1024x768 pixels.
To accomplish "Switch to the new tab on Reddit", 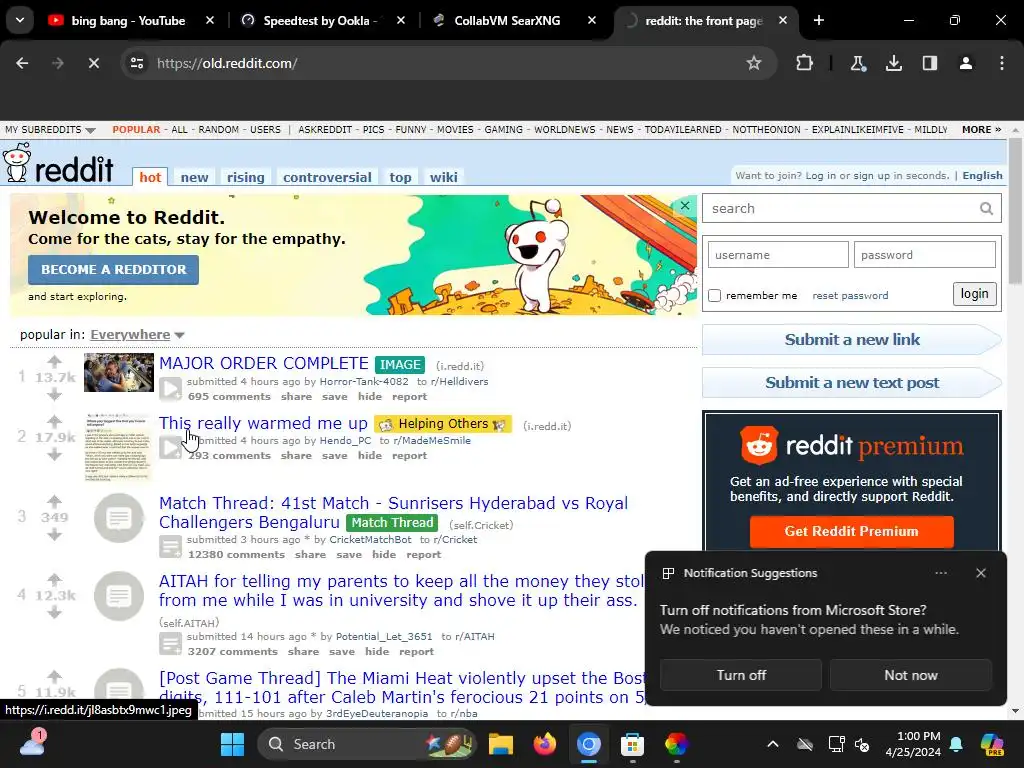I will tap(195, 177).
